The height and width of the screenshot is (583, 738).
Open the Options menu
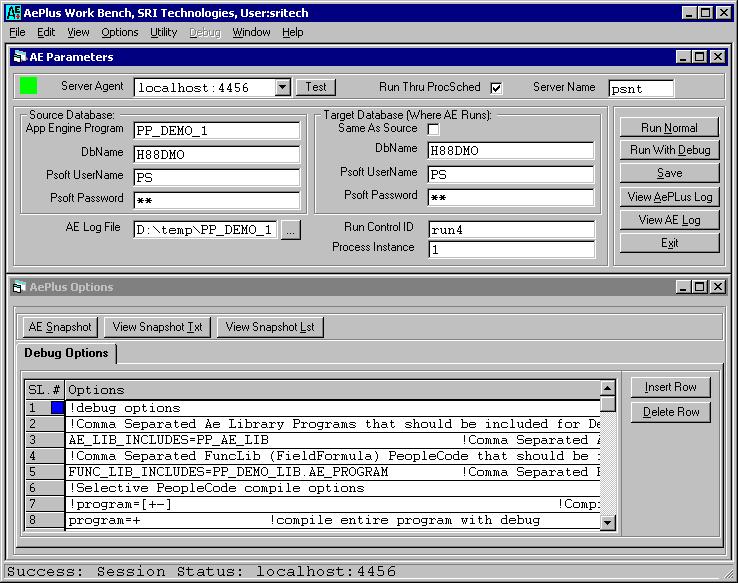click(120, 32)
